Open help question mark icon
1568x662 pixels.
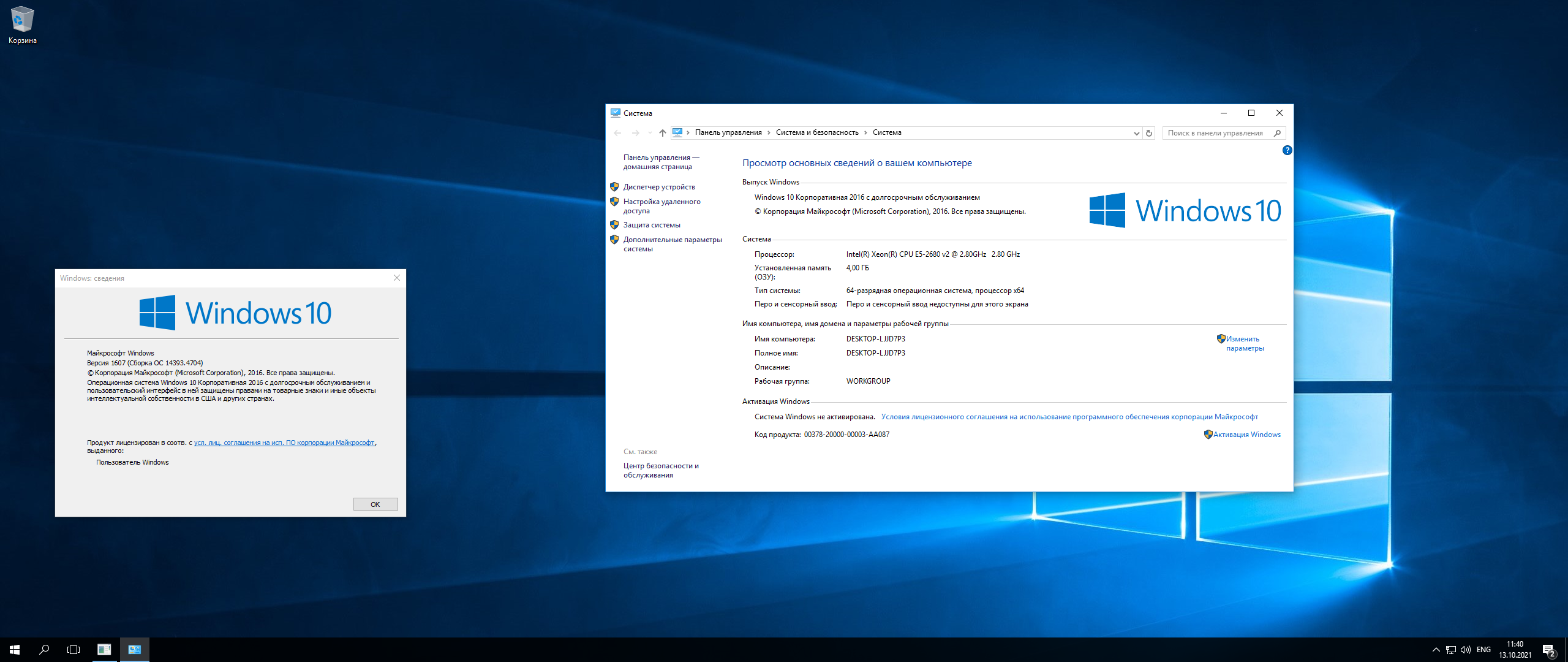pos(1287,150)
